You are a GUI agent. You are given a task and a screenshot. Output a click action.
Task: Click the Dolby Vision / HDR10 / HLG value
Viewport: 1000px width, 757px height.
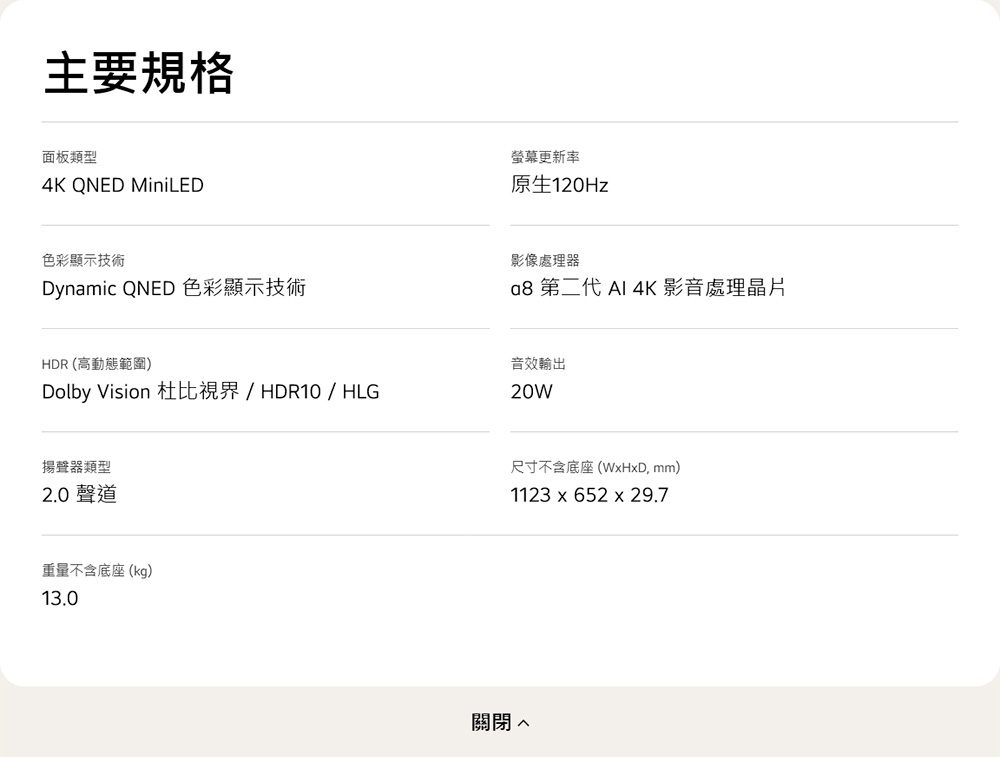point(210,392)
